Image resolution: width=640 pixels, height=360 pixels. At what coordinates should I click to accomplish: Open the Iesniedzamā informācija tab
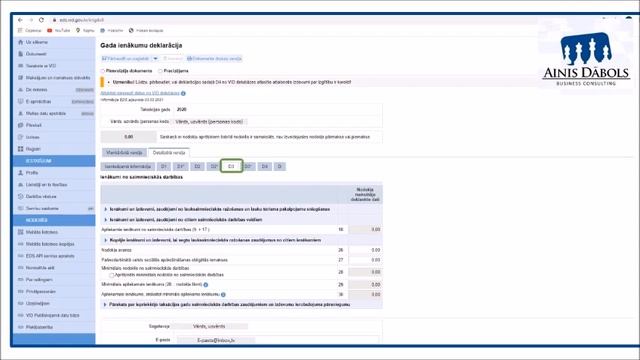point(128,167)
